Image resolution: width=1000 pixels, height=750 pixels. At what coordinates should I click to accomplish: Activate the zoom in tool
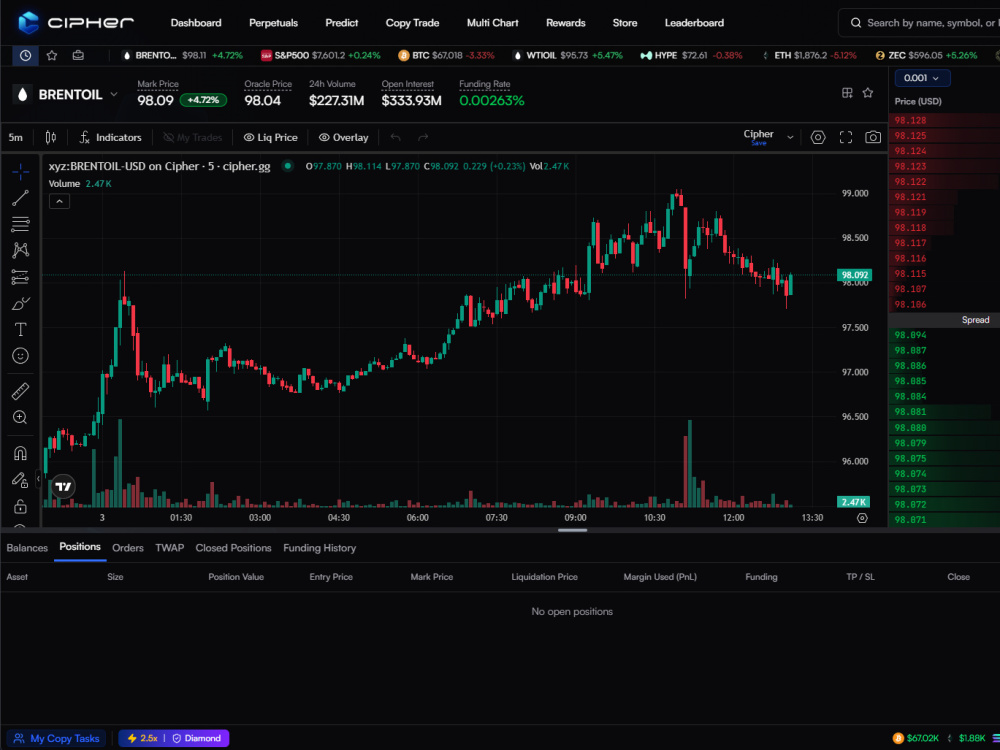(x=20, y=418)
